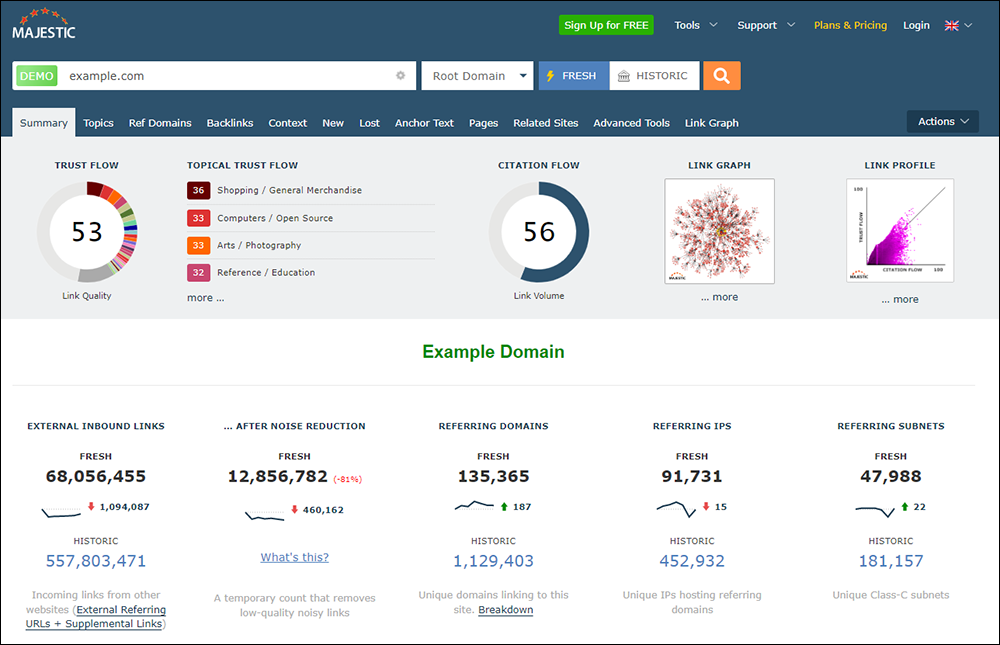Expand the language selector chevron
1000x645 pixels.
[968, 26]
